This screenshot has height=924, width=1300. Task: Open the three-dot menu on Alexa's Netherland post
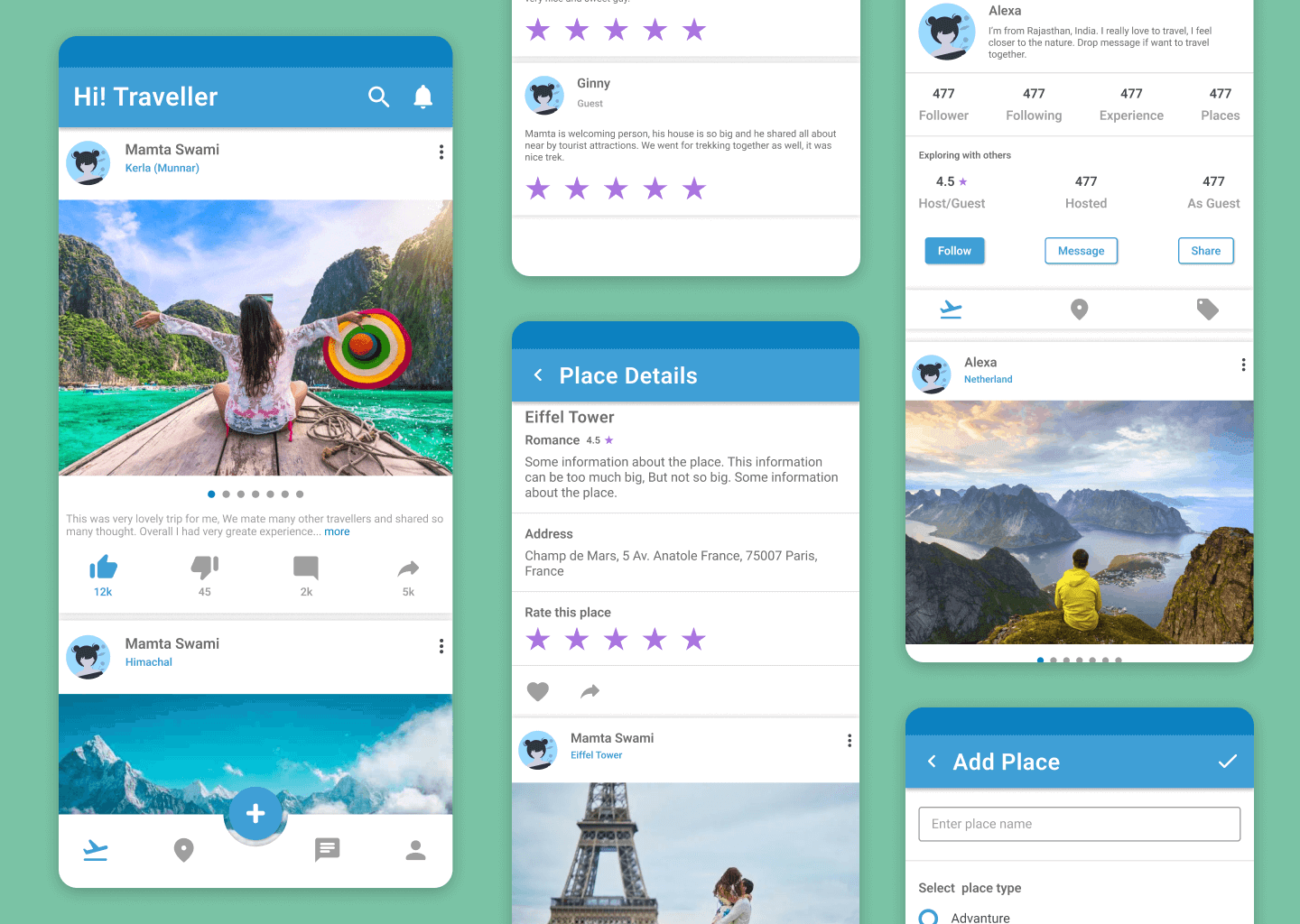coord(1243,365)
